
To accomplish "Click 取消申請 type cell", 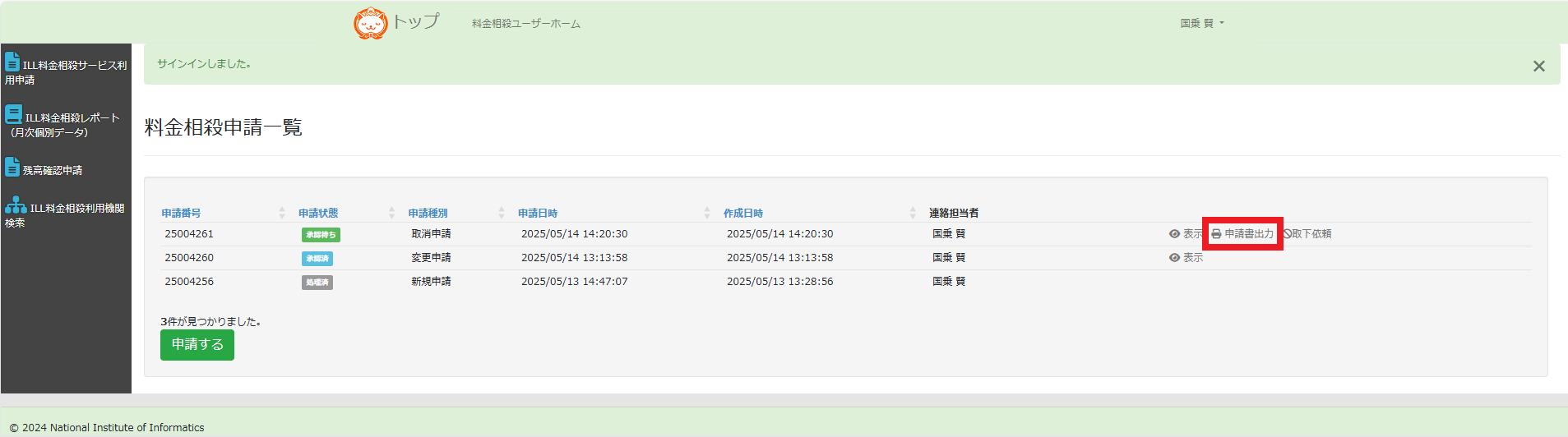I will (431, 234).
